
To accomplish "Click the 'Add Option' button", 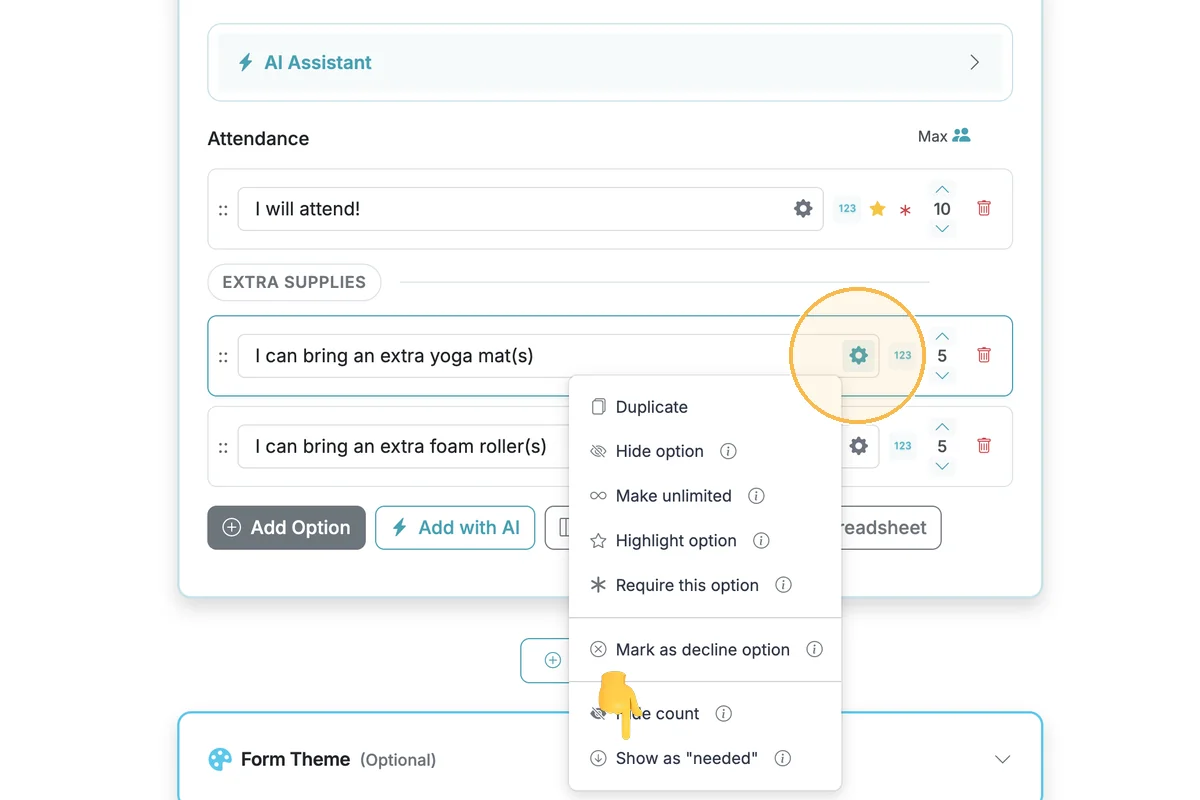I will 287,528.
